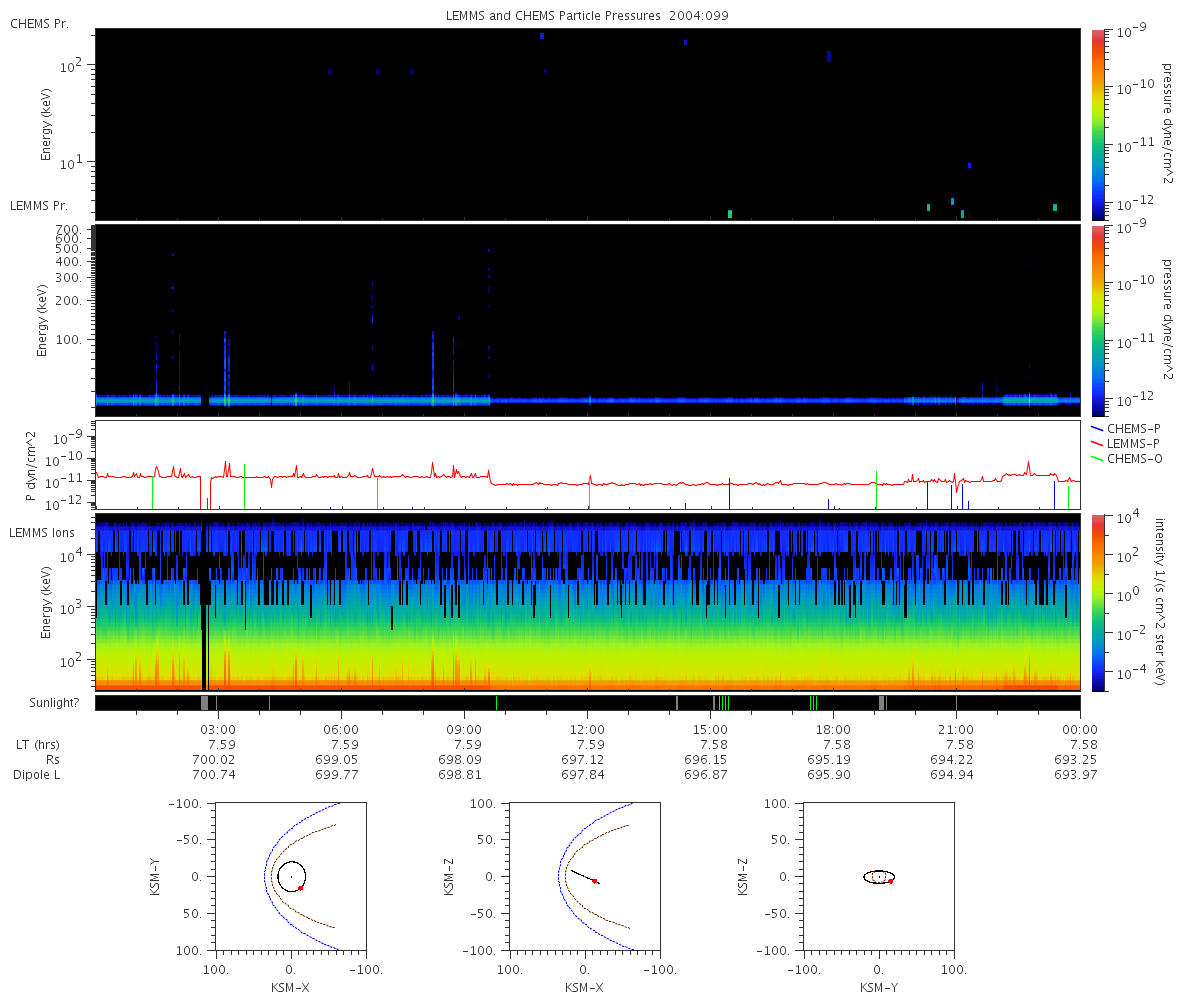Click the "Dipole L" row label

[x=38, y=775]
